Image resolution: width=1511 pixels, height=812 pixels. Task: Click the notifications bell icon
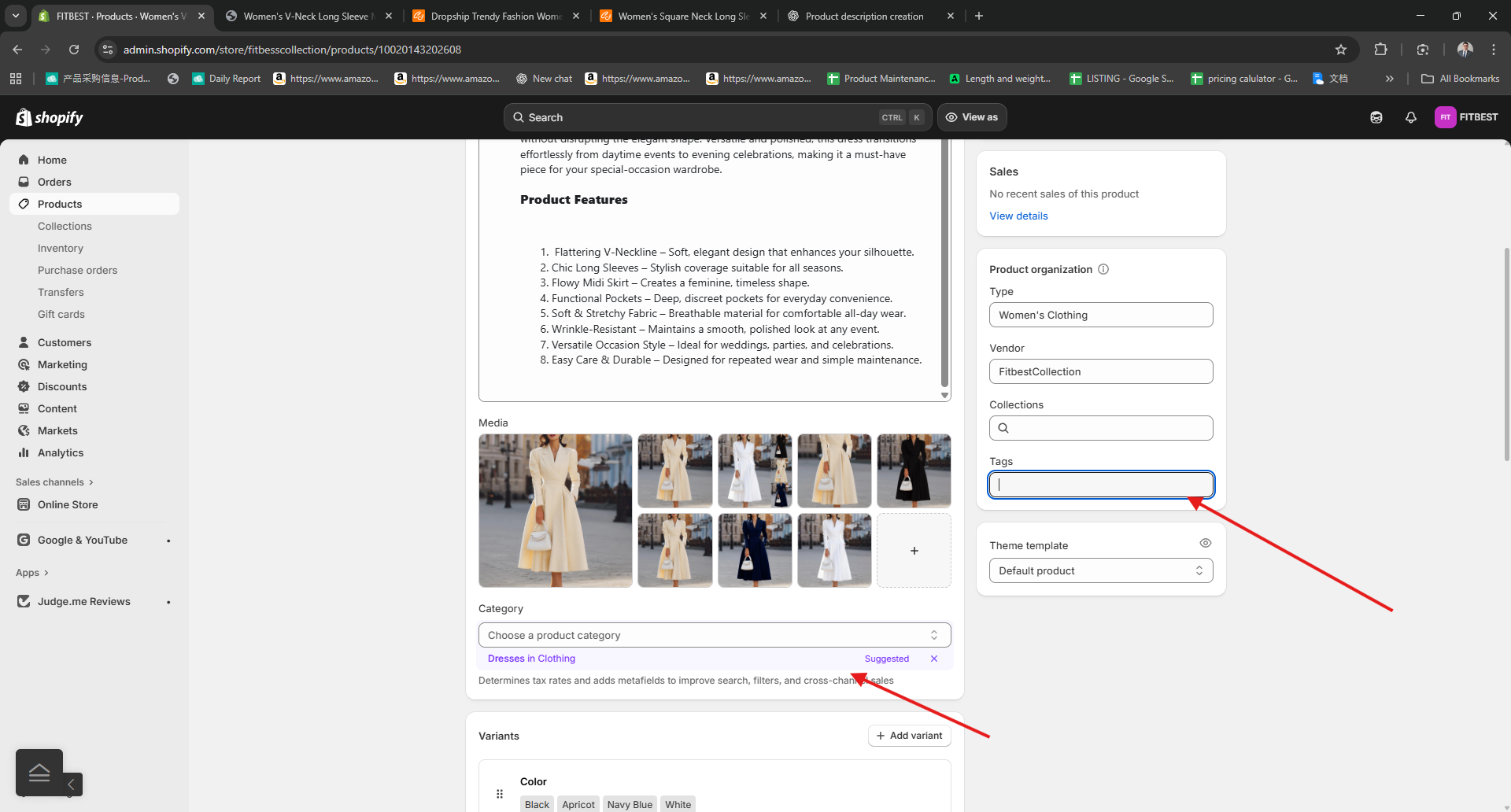(x=1410, y=117)
